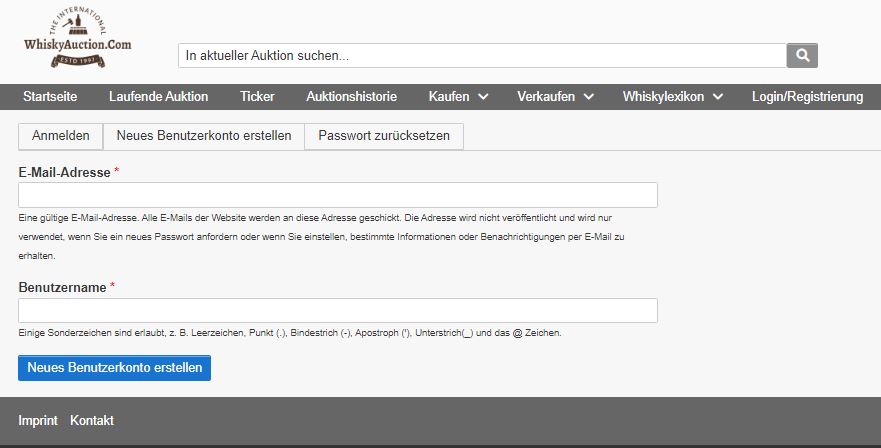
Task: Click the WhiskyAuction.Com logo
Action: pos(77,40)
